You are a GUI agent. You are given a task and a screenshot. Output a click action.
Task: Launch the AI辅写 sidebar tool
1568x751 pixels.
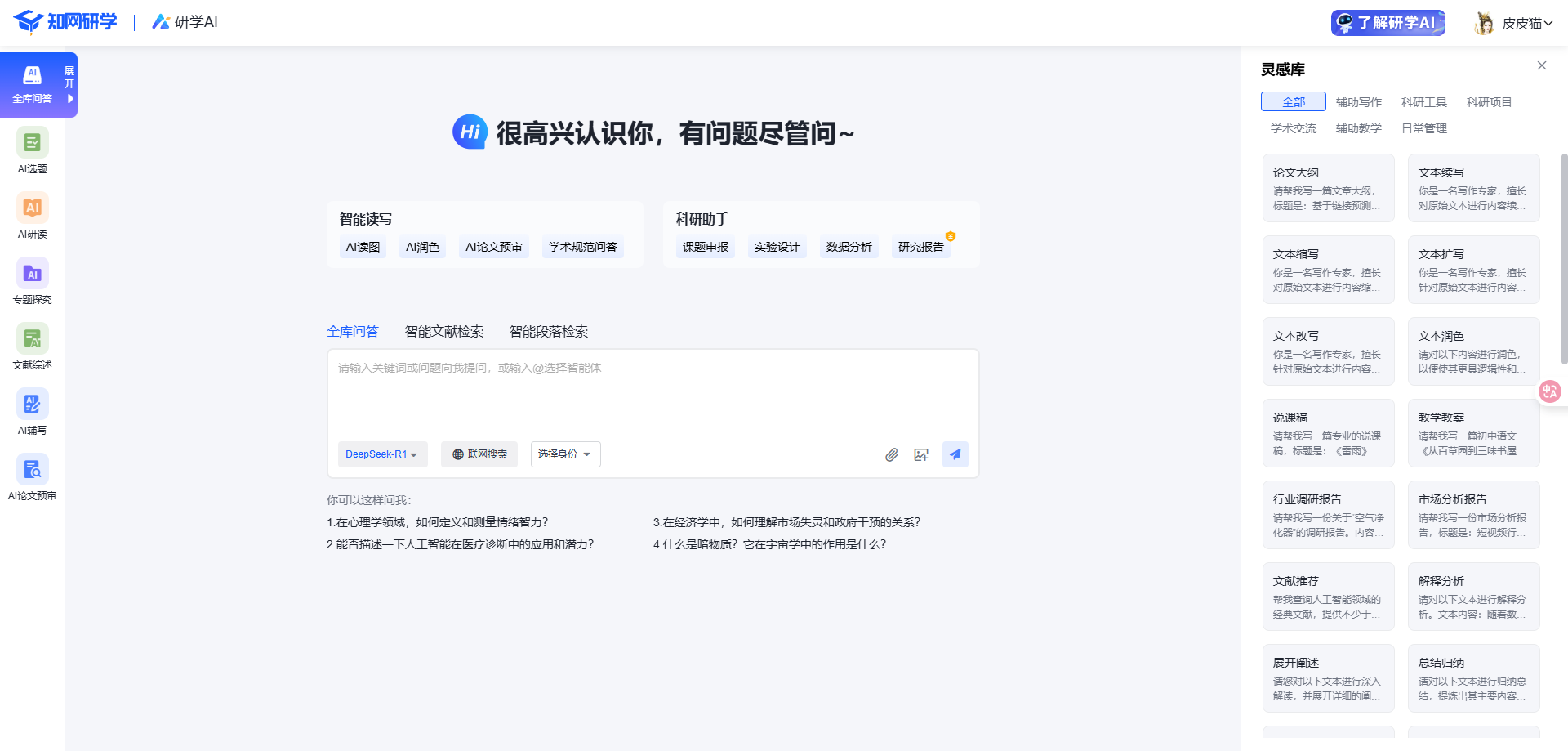[x=32, y=405]
